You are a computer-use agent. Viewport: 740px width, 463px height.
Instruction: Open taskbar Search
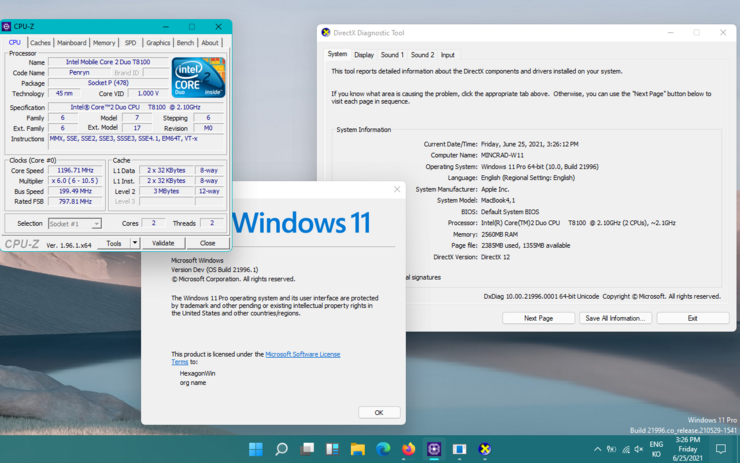tap(282, 449)
